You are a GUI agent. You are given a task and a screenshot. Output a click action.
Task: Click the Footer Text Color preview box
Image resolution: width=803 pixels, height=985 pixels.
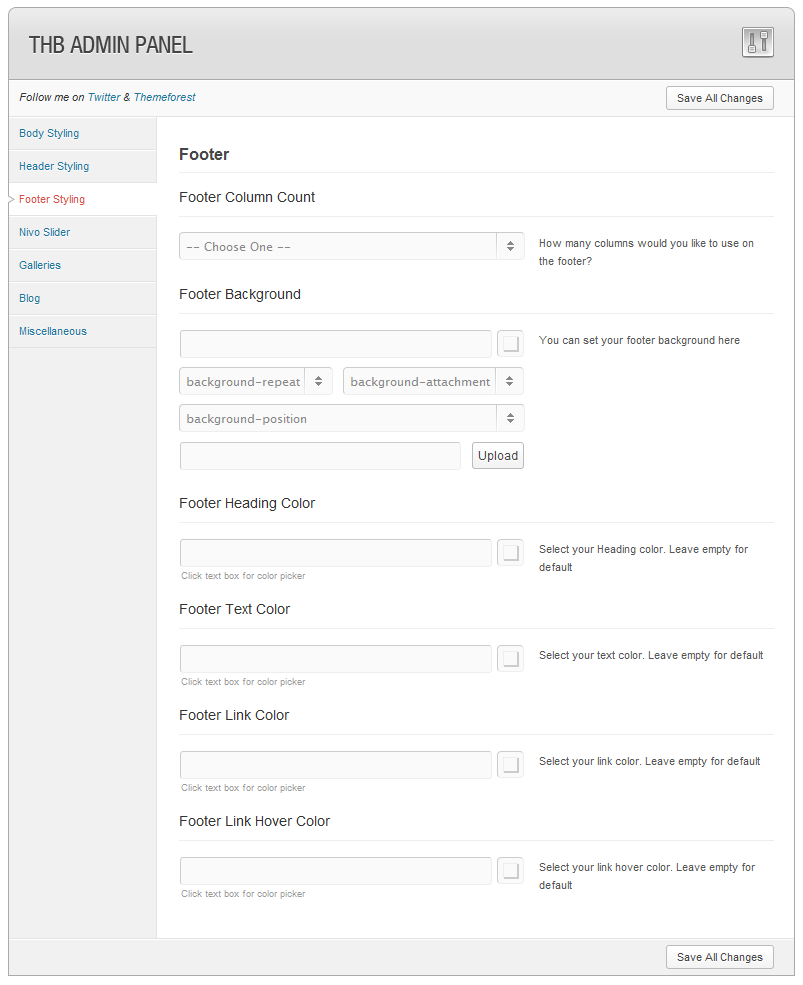pyautogui.click(x=510, y=659)
